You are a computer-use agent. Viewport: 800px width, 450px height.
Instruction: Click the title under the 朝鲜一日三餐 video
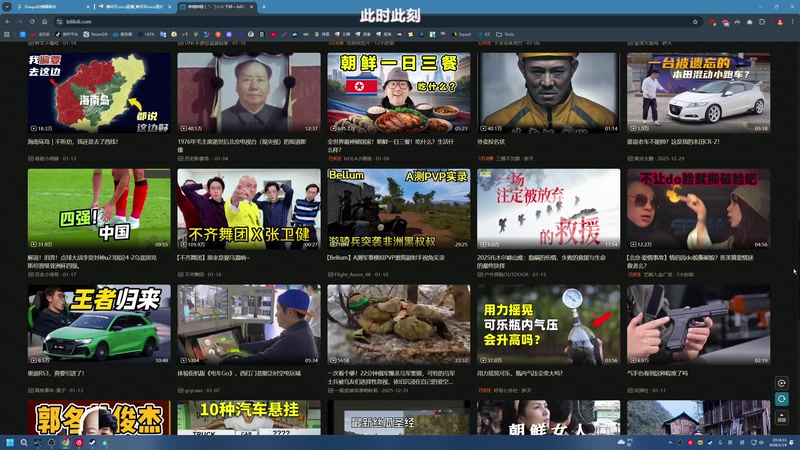[x=391, y=145]
